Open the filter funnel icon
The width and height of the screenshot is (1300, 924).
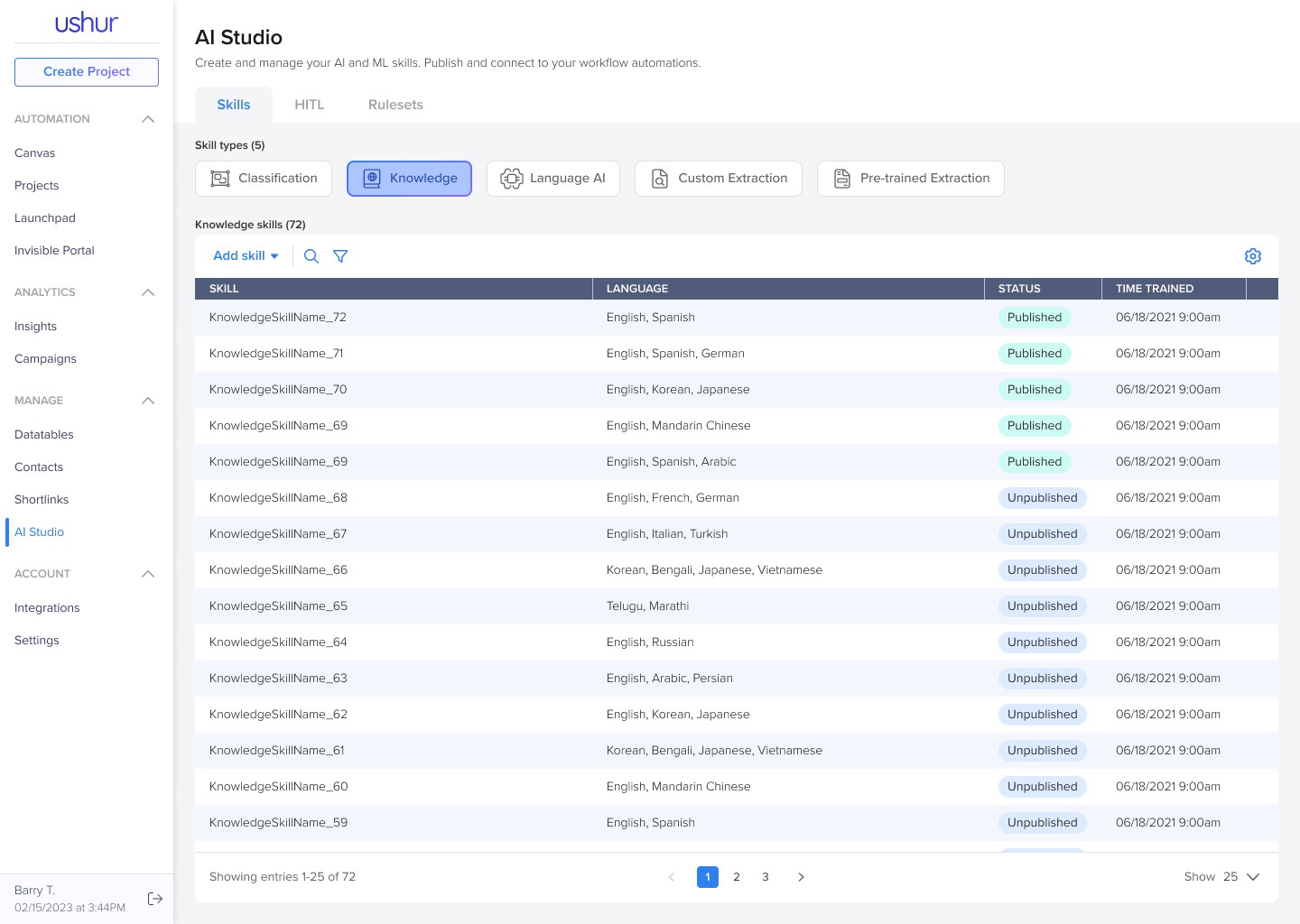(x=340, y=256)
